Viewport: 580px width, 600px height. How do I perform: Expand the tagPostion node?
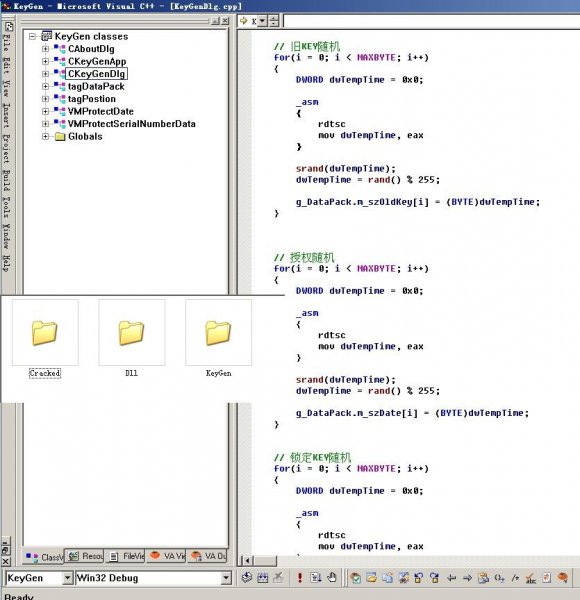(x=46, y=99)
